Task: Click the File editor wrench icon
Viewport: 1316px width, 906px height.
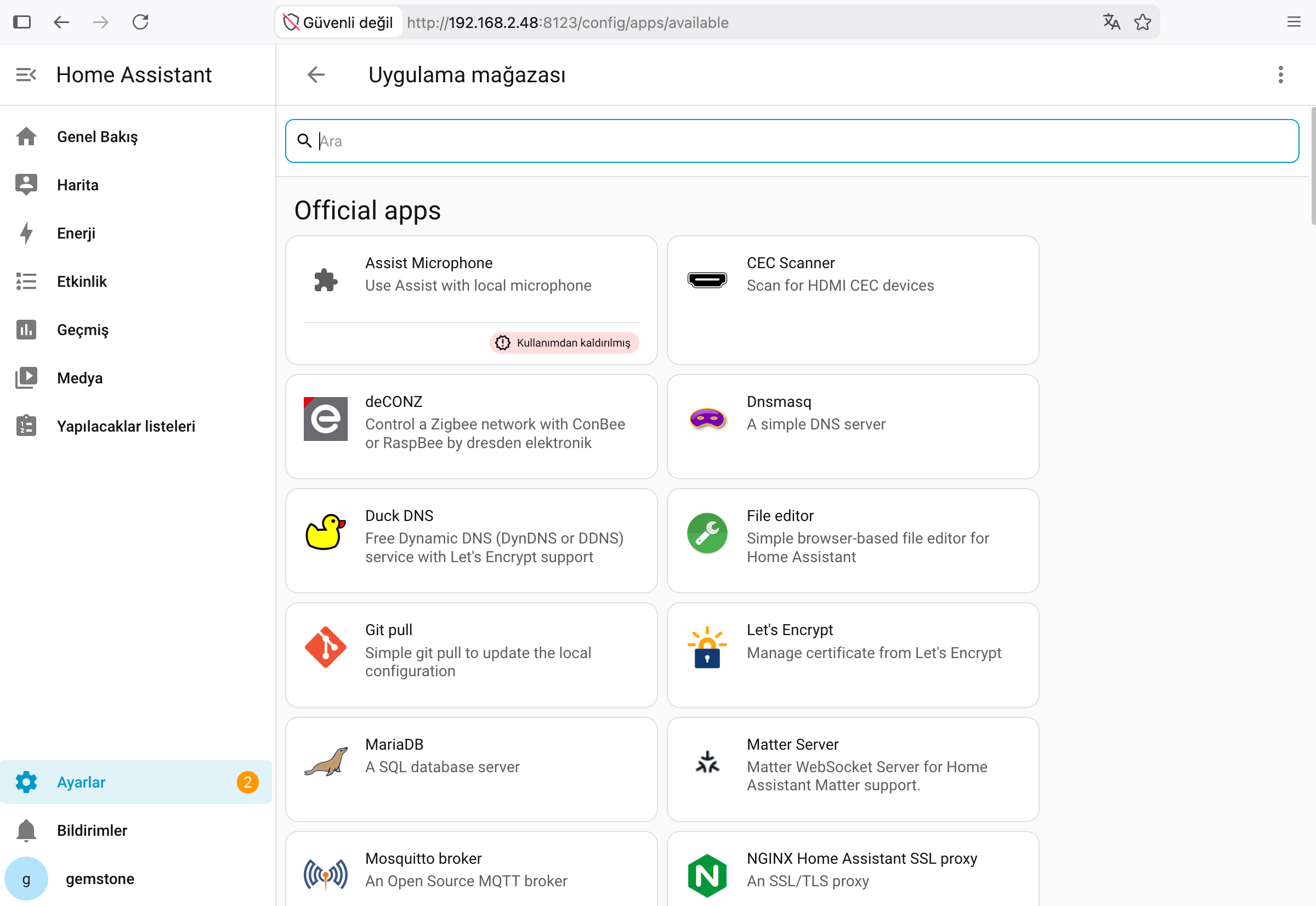Action: 707,533
